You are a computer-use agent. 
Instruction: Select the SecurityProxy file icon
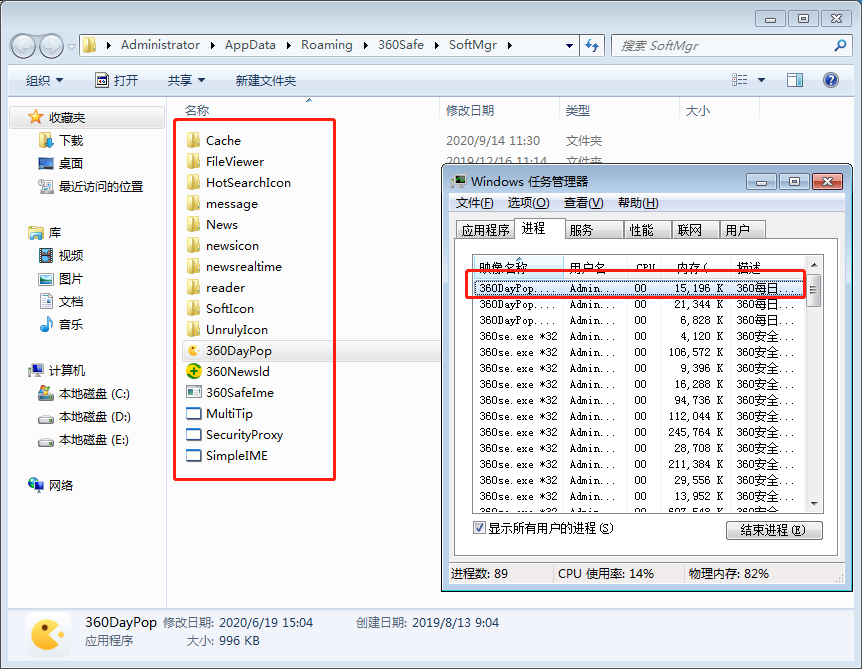pyautogui.click(x=194, y=434)
